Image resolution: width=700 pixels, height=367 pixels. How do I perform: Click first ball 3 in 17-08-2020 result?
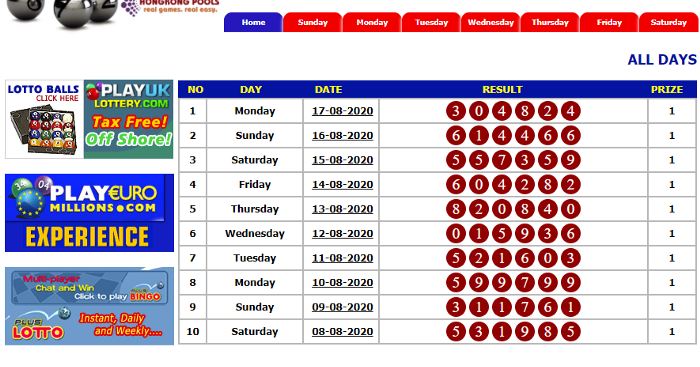click(456, 111)
